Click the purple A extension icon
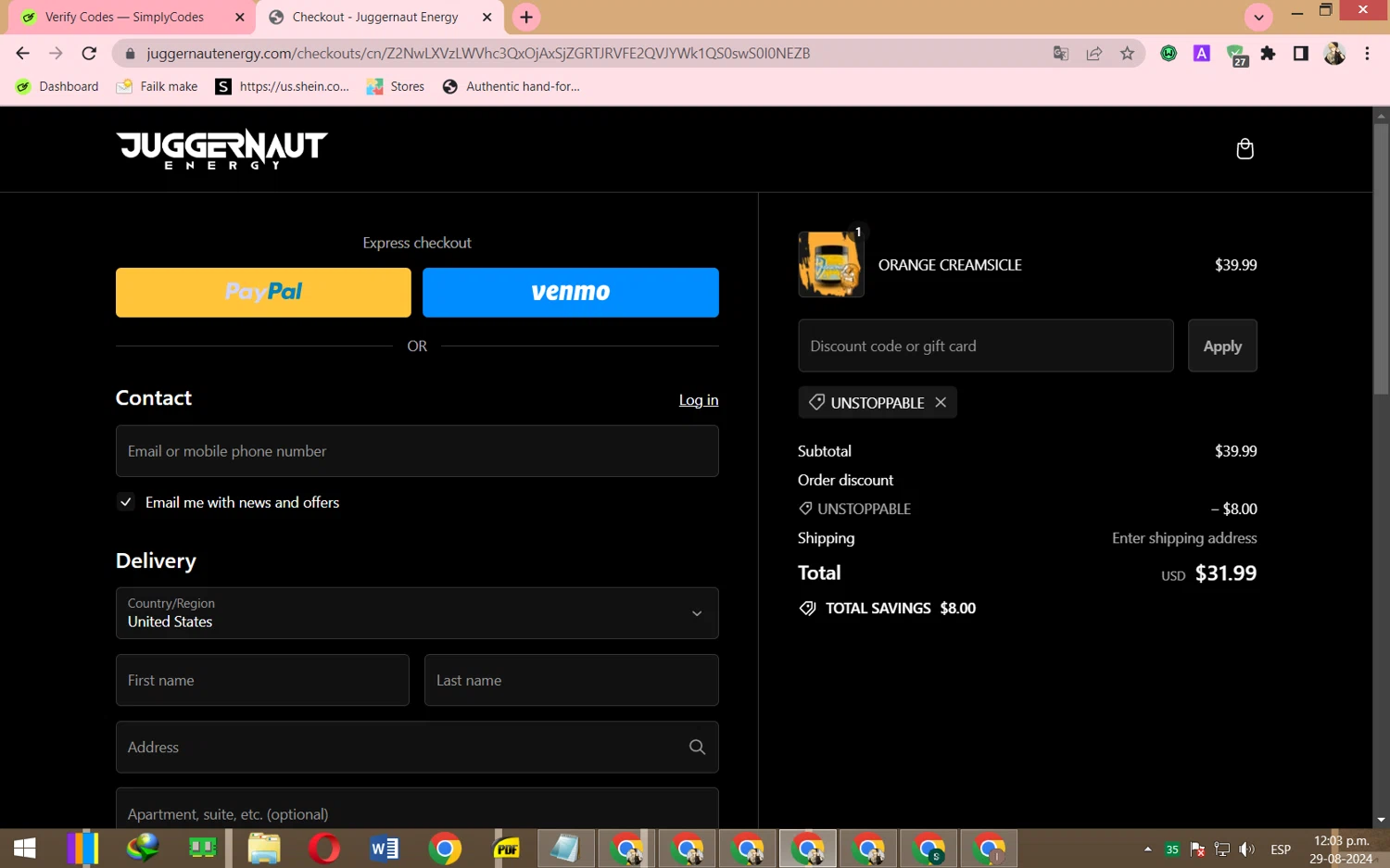 (1202, 53)
